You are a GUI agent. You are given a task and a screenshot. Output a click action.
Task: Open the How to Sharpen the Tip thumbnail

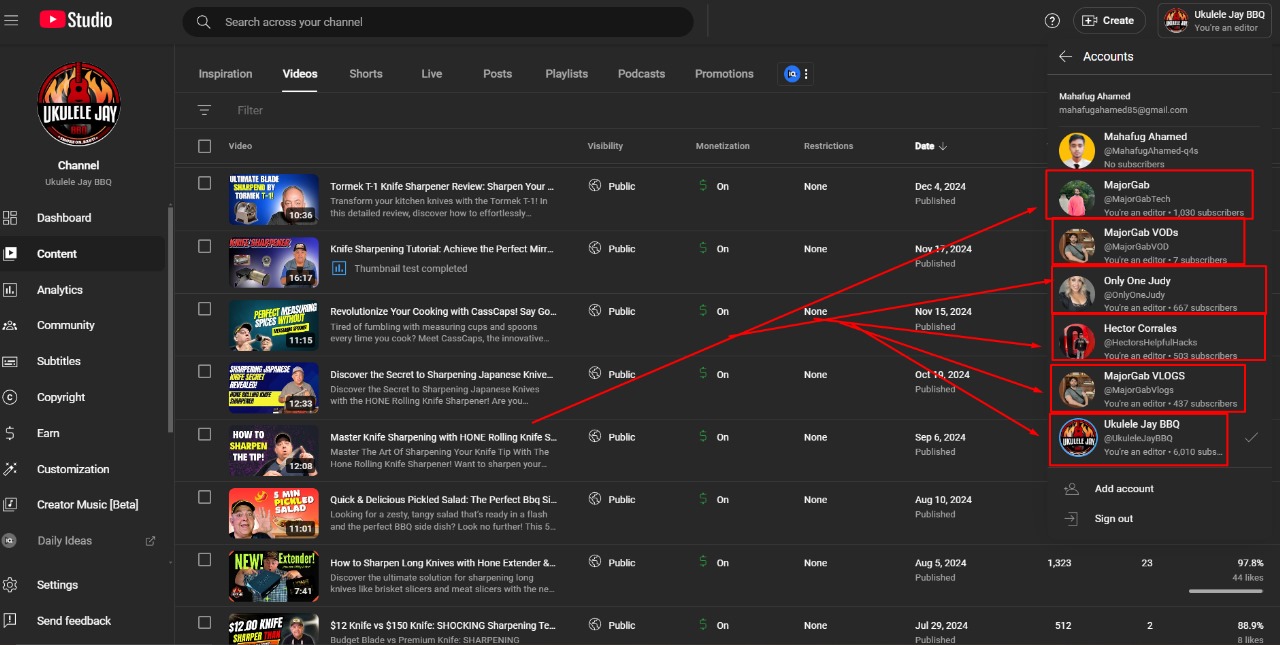pos(273,450)
